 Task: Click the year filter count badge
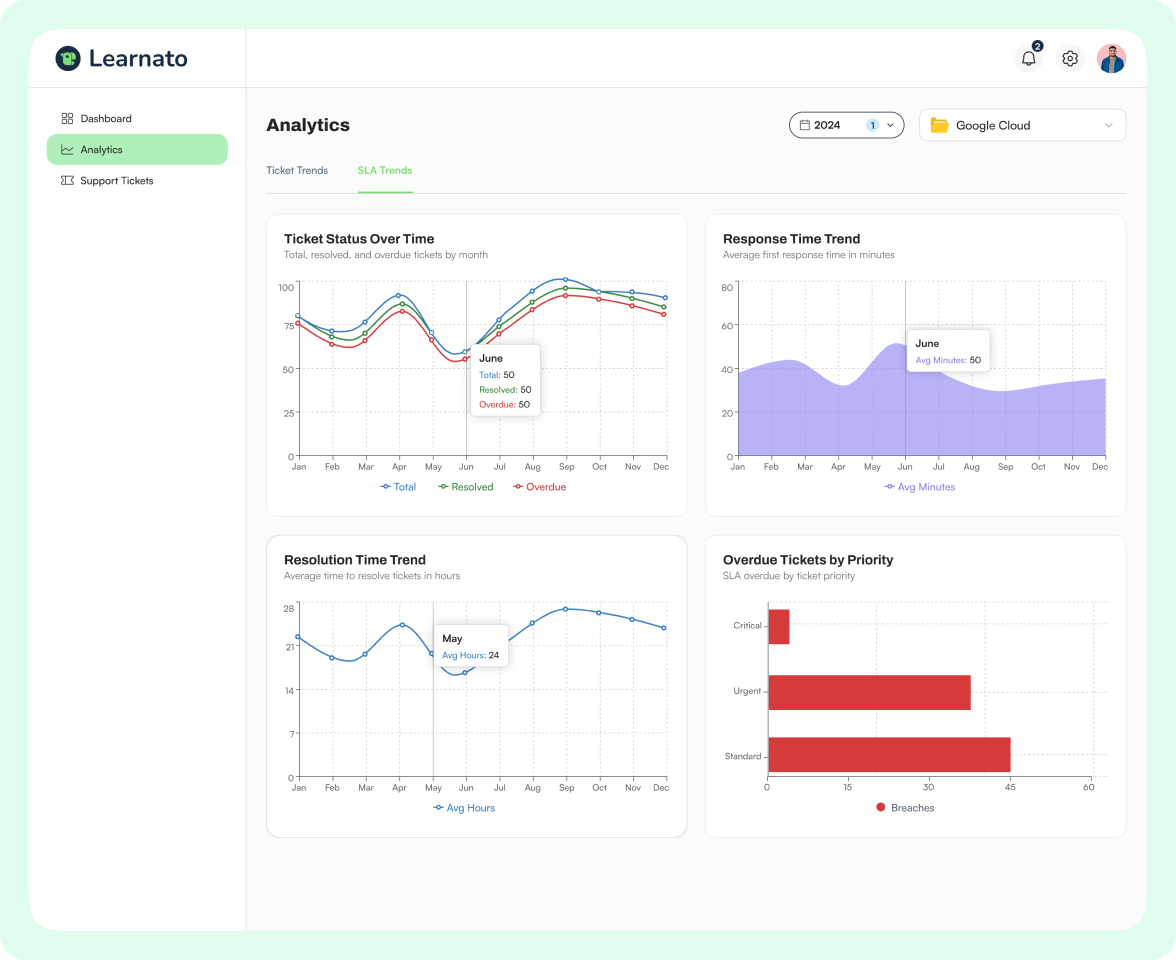(872, 125)
